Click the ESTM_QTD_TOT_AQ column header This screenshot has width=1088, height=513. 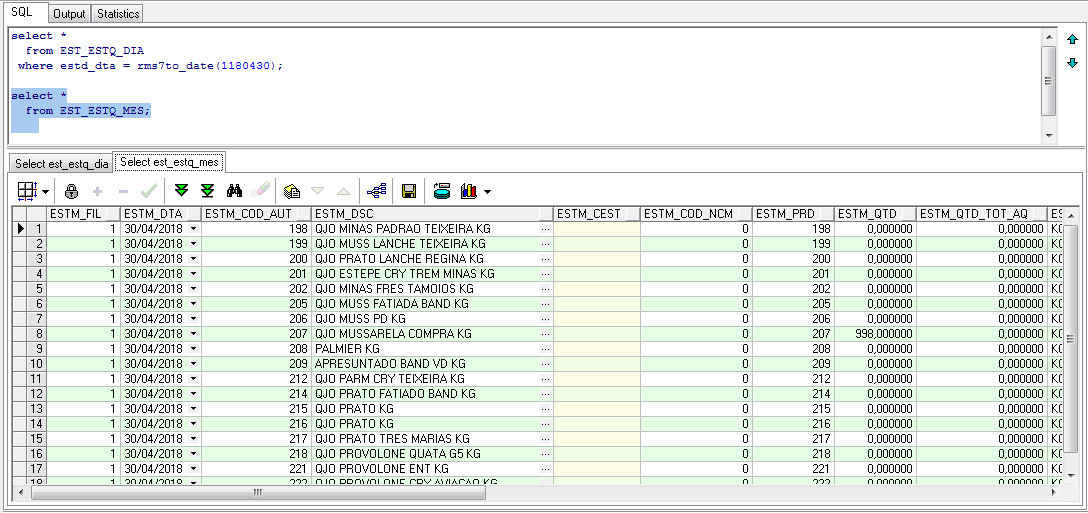point(982,214)
